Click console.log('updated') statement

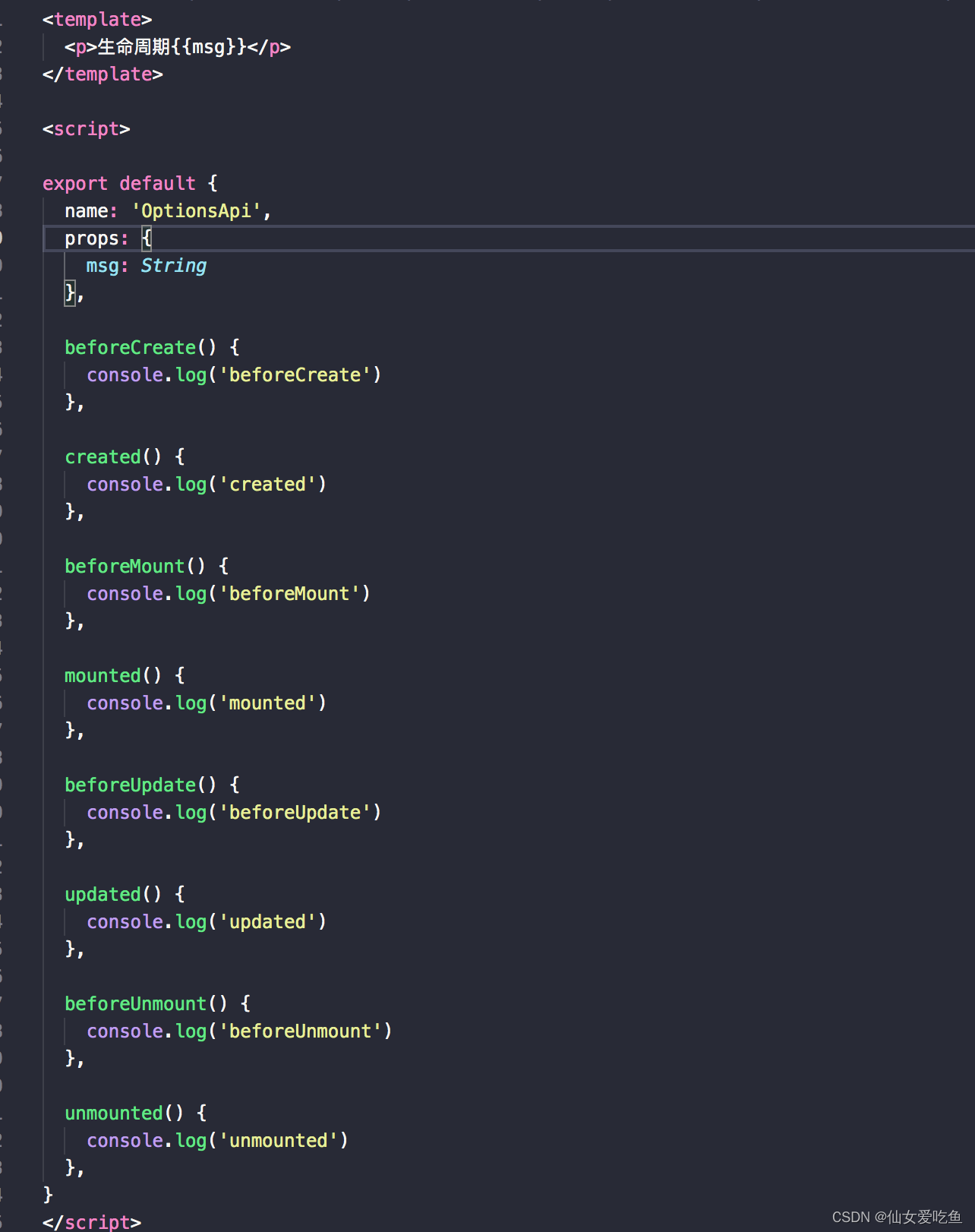click(207, 921)
